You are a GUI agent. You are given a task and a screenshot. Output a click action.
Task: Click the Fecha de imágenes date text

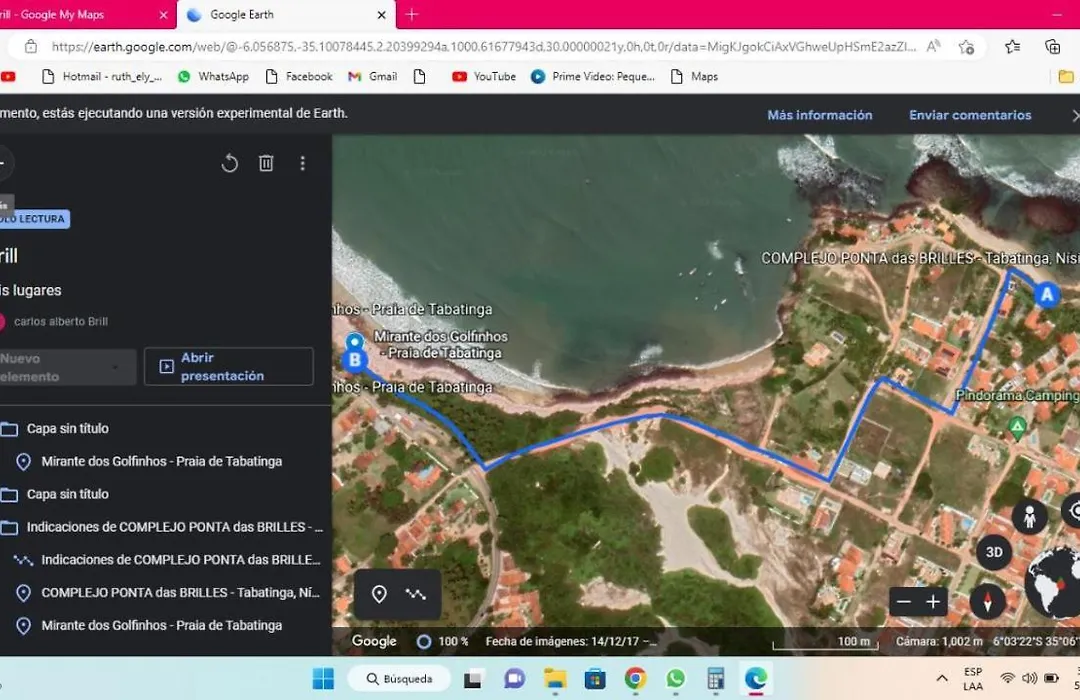571,641
